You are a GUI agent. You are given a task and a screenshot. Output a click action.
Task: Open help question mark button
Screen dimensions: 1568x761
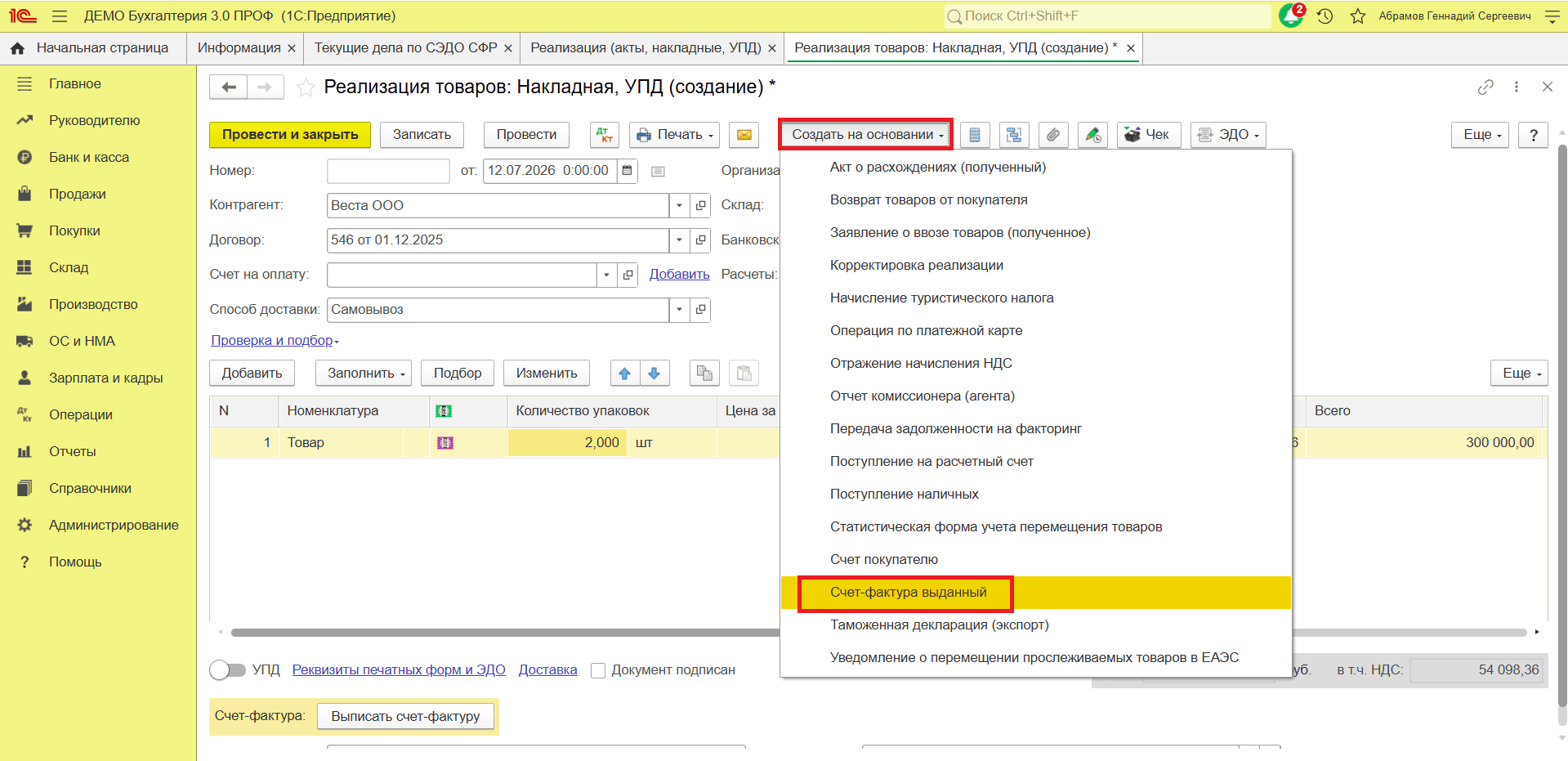(1534, 135)
